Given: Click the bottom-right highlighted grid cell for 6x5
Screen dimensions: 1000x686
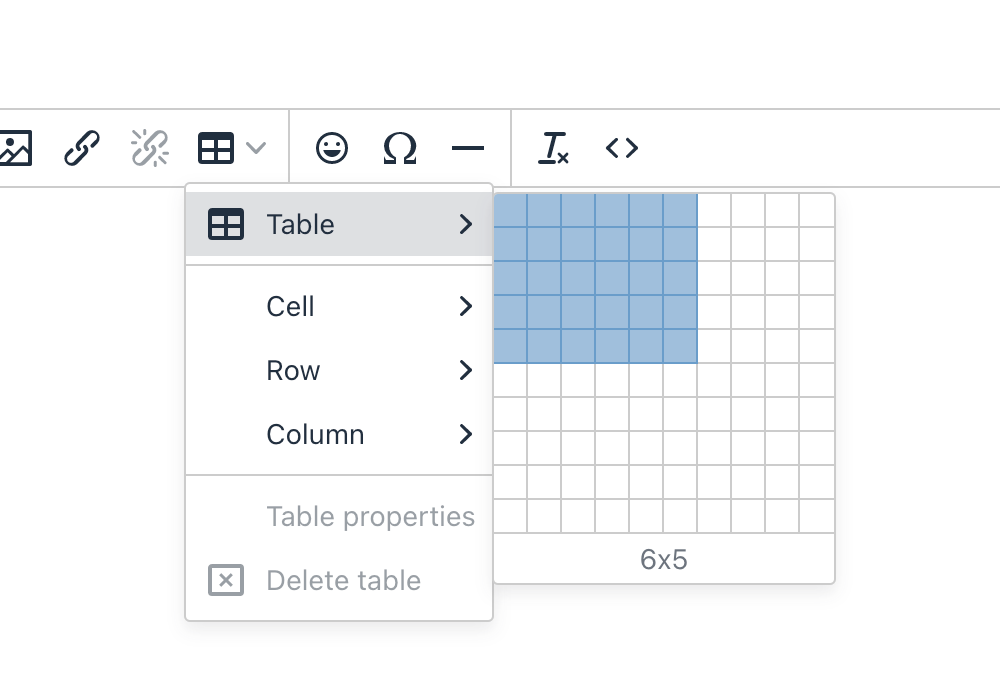Looking at the screenshot, I should pyautogui.click(x=680, y=346).
